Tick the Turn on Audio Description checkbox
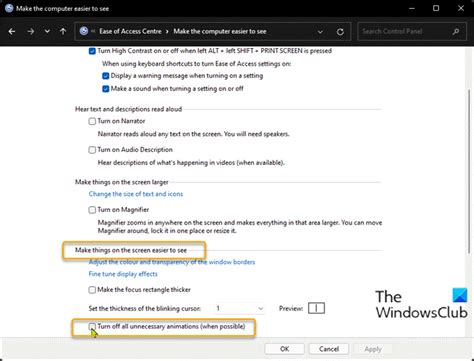 click(x=92, y=150)
